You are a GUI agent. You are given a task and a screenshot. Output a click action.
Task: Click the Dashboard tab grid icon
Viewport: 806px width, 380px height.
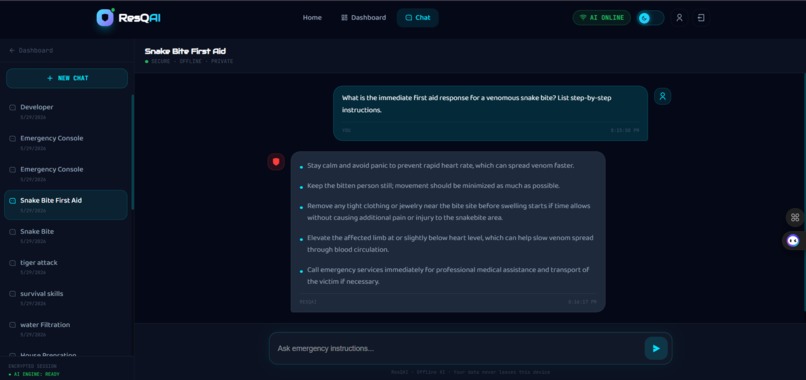[344, 17]
